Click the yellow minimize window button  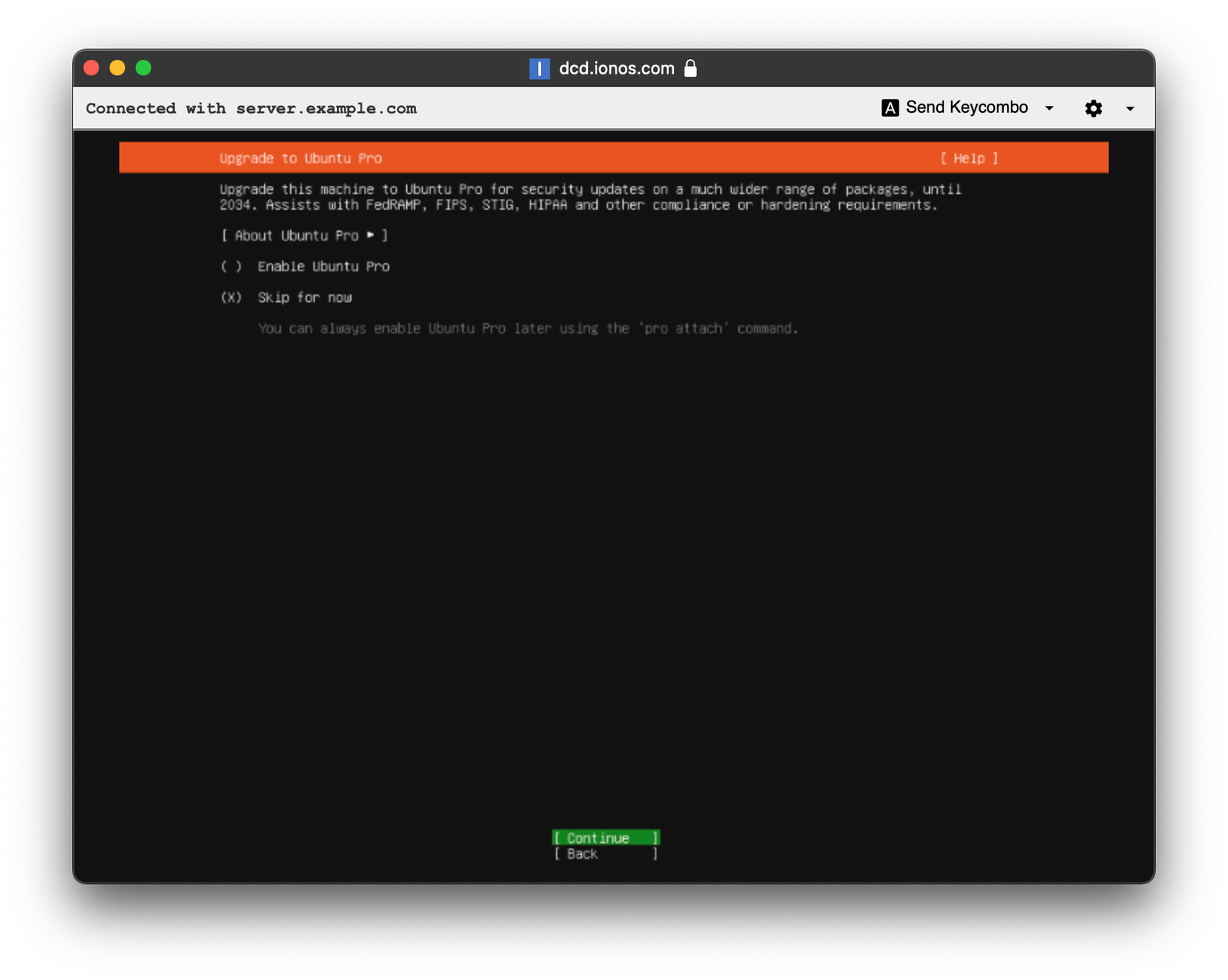pos(117,68)
